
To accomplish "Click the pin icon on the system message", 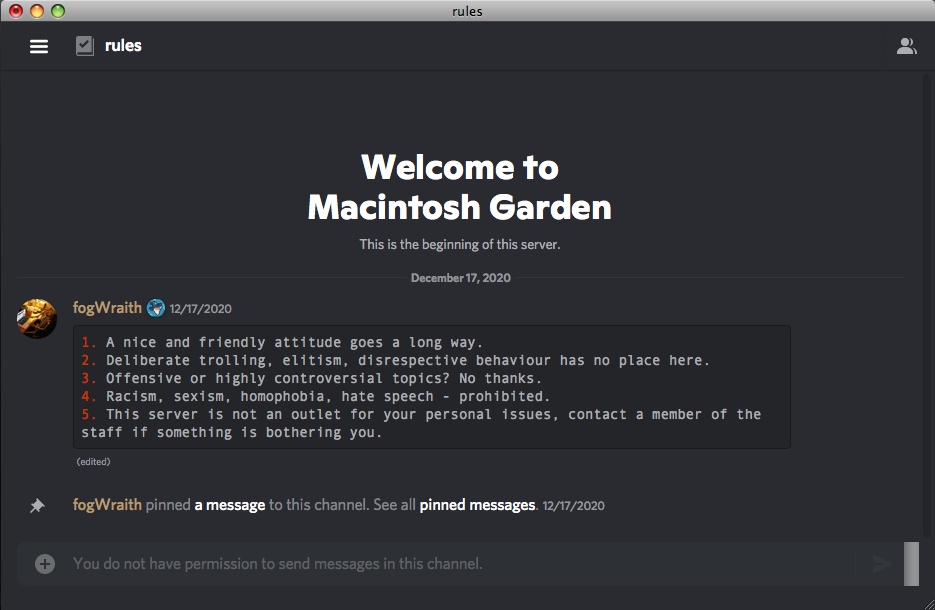I will click(x=37, y=506).
